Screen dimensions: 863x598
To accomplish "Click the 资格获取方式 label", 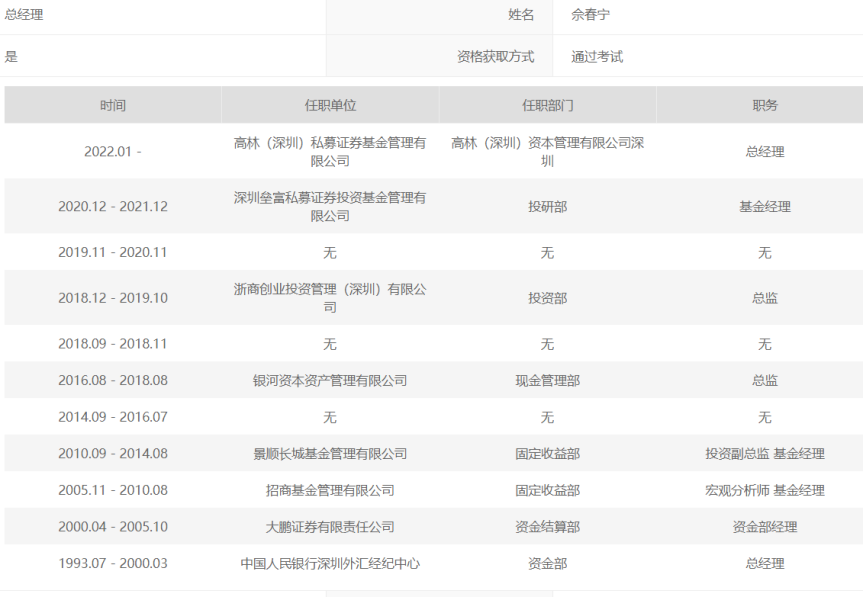I will tap(495, 57).
